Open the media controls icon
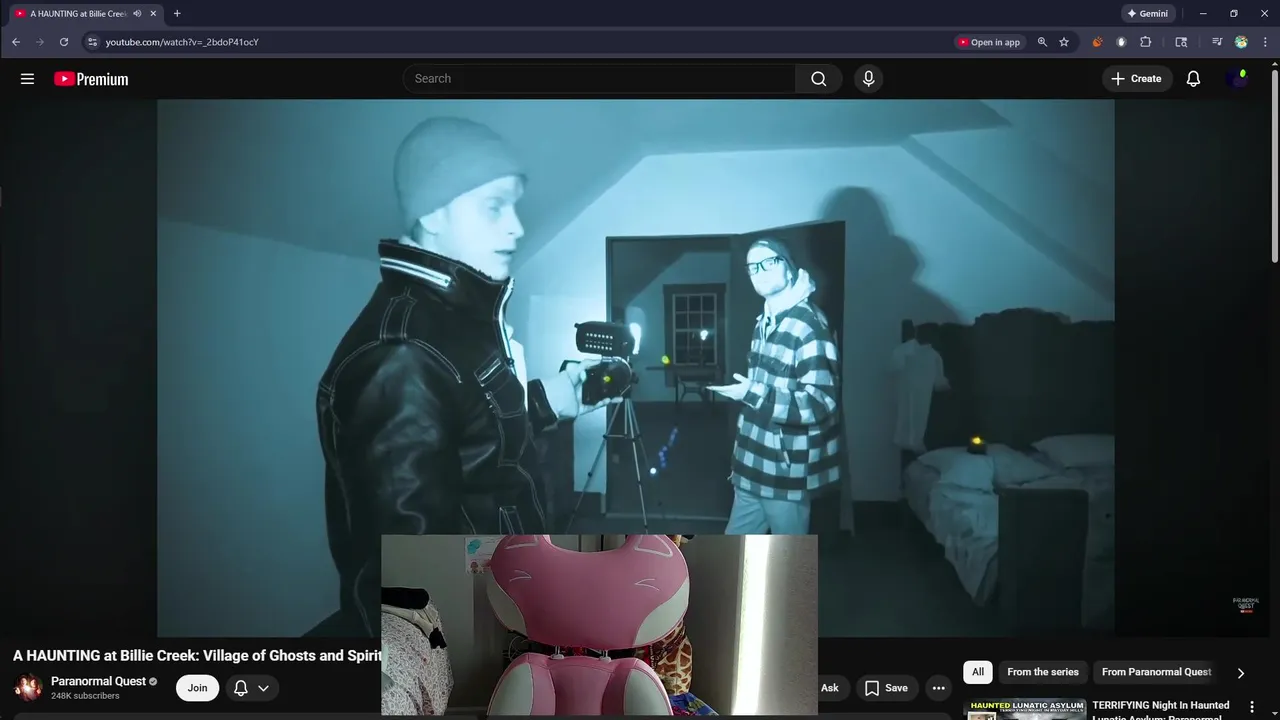The image size is (1280, 720). tap(1217, 42)
